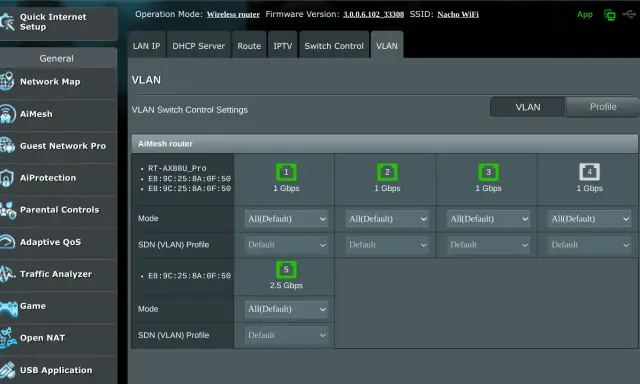The height and width of the screenshot is (384, 640).
Task: Click the RT-AX88U_Pro device name
Action: (177, 168)
